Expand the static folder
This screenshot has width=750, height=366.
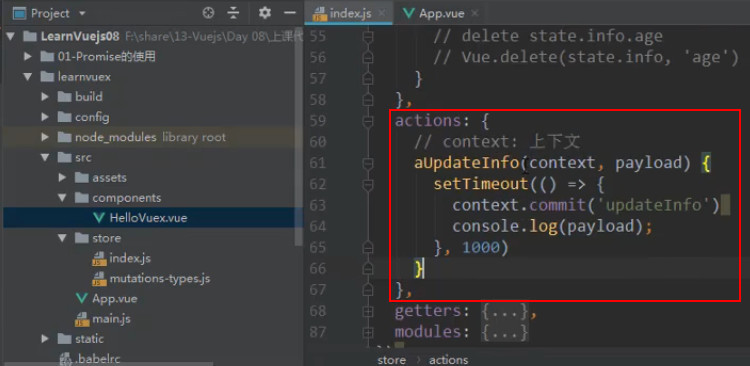click(x=45, y=339)
